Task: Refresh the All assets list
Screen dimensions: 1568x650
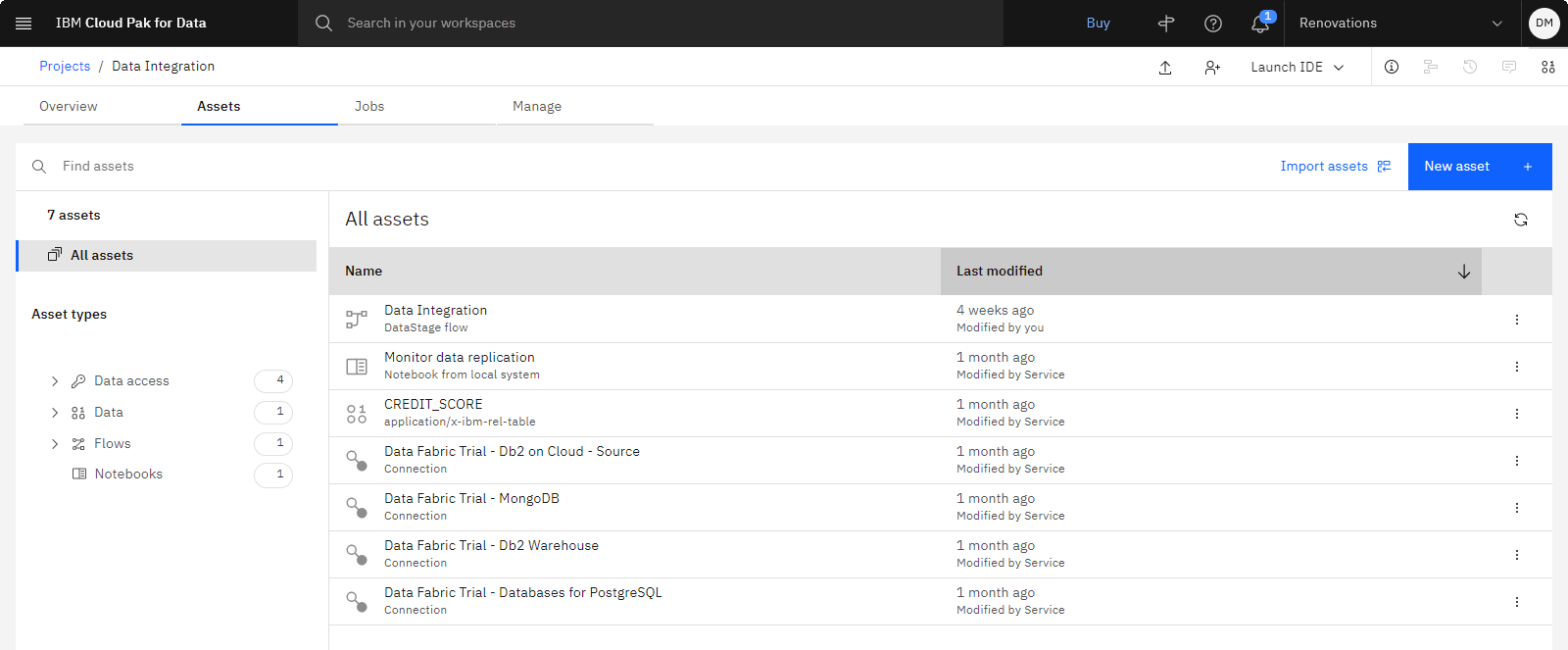Action: [x=1521, y=220]
